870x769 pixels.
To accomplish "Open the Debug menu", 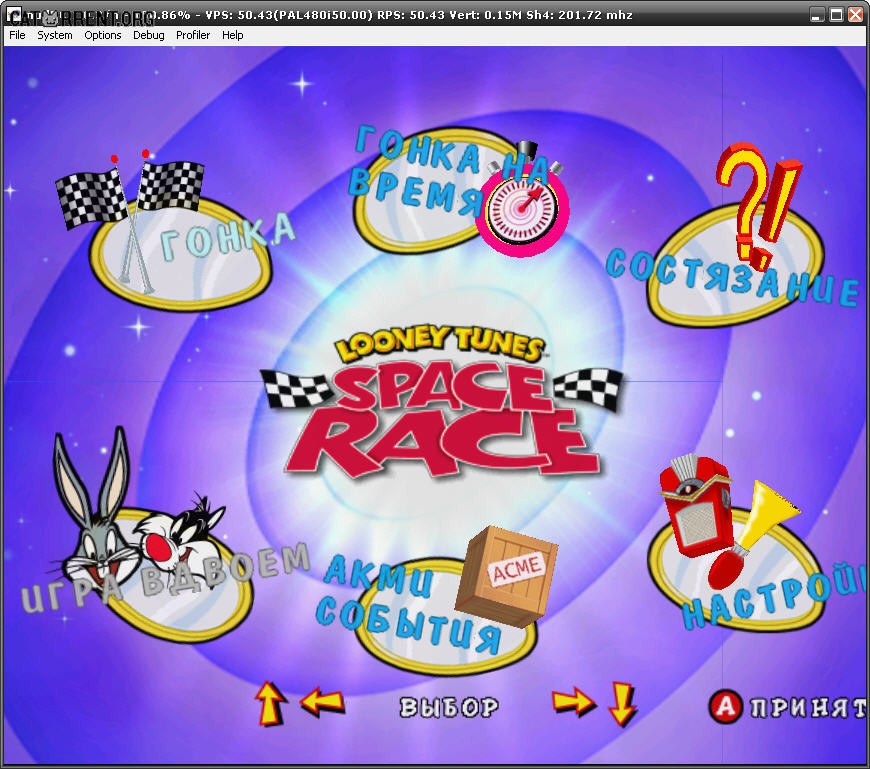I will pyautogui.click(x=149, y=35).
